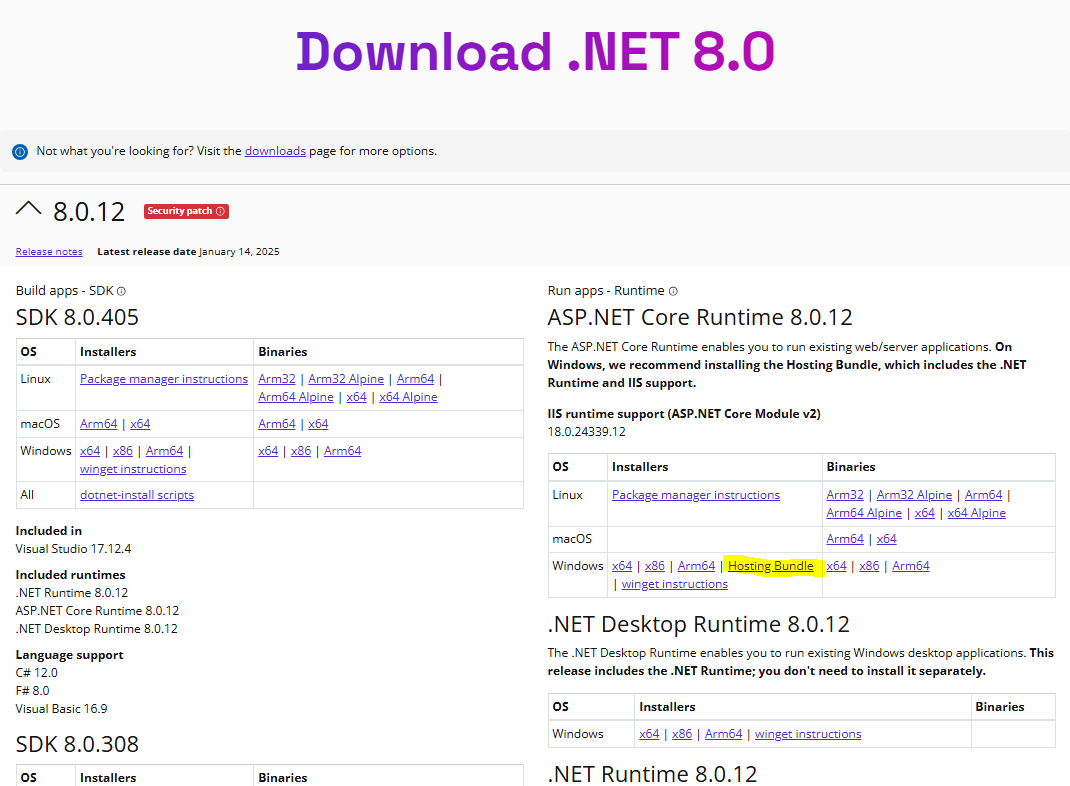This screenshot has height=786, width=1070.
Task: Open the dotnet-install scripts link
Action: [136, 494]
